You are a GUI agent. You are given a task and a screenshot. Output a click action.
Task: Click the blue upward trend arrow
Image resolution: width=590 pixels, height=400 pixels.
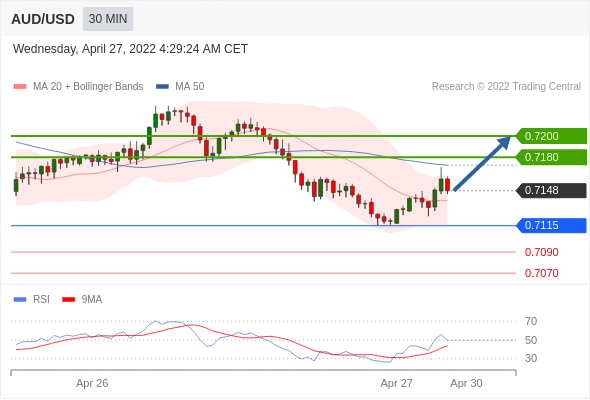click(482, 163)
